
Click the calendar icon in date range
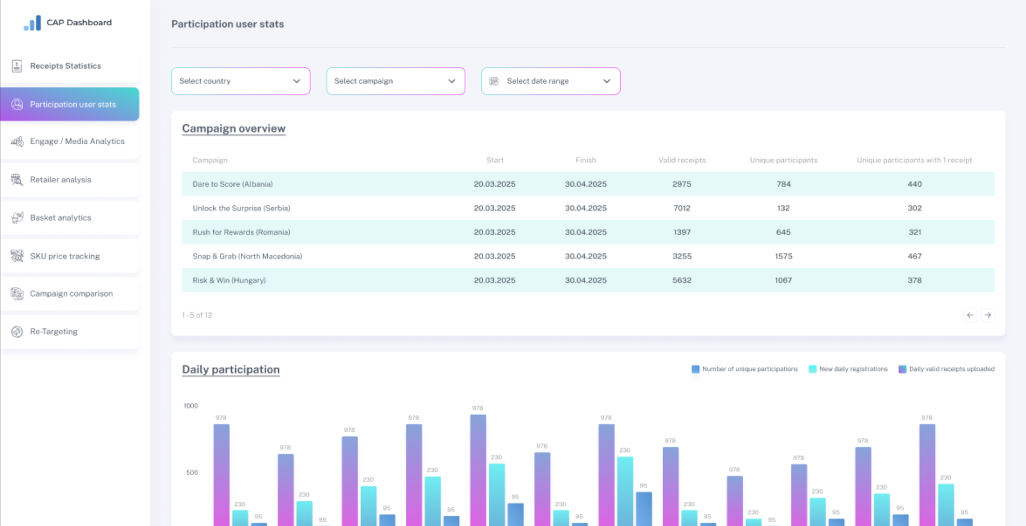[x=494, y=81]
